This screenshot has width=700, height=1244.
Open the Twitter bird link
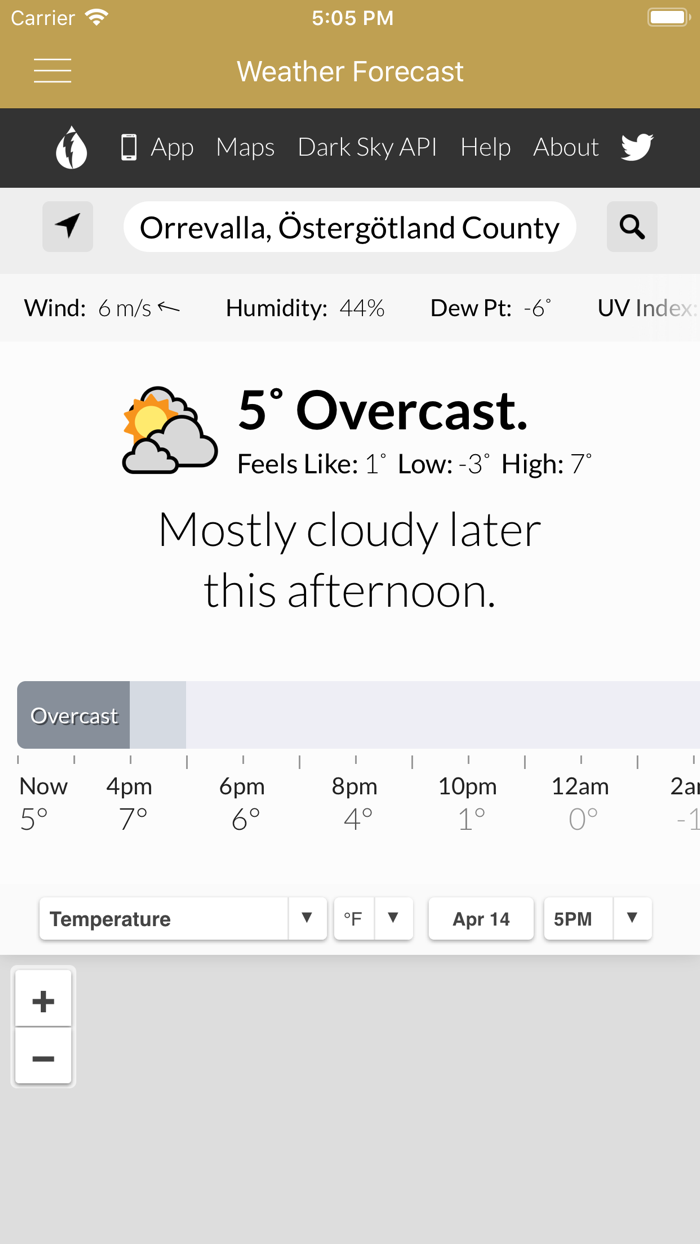[x=637, y=148]
